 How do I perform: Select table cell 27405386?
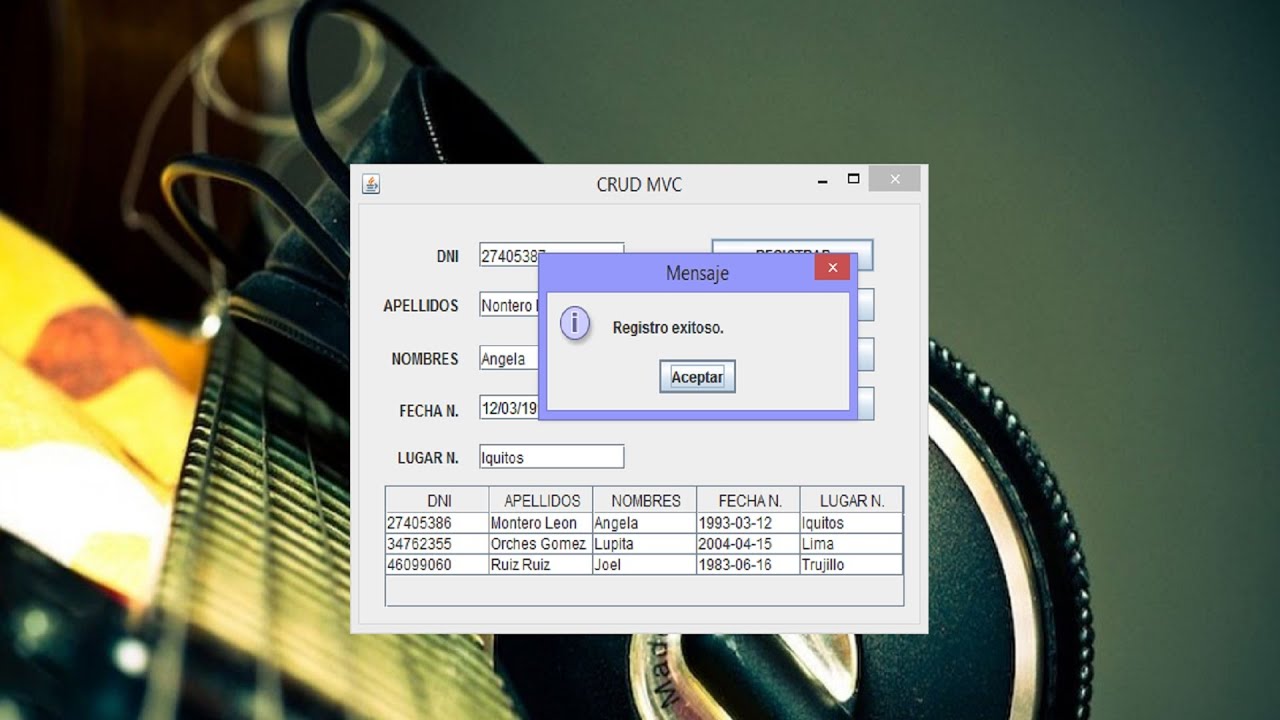[x=437, y=523]
